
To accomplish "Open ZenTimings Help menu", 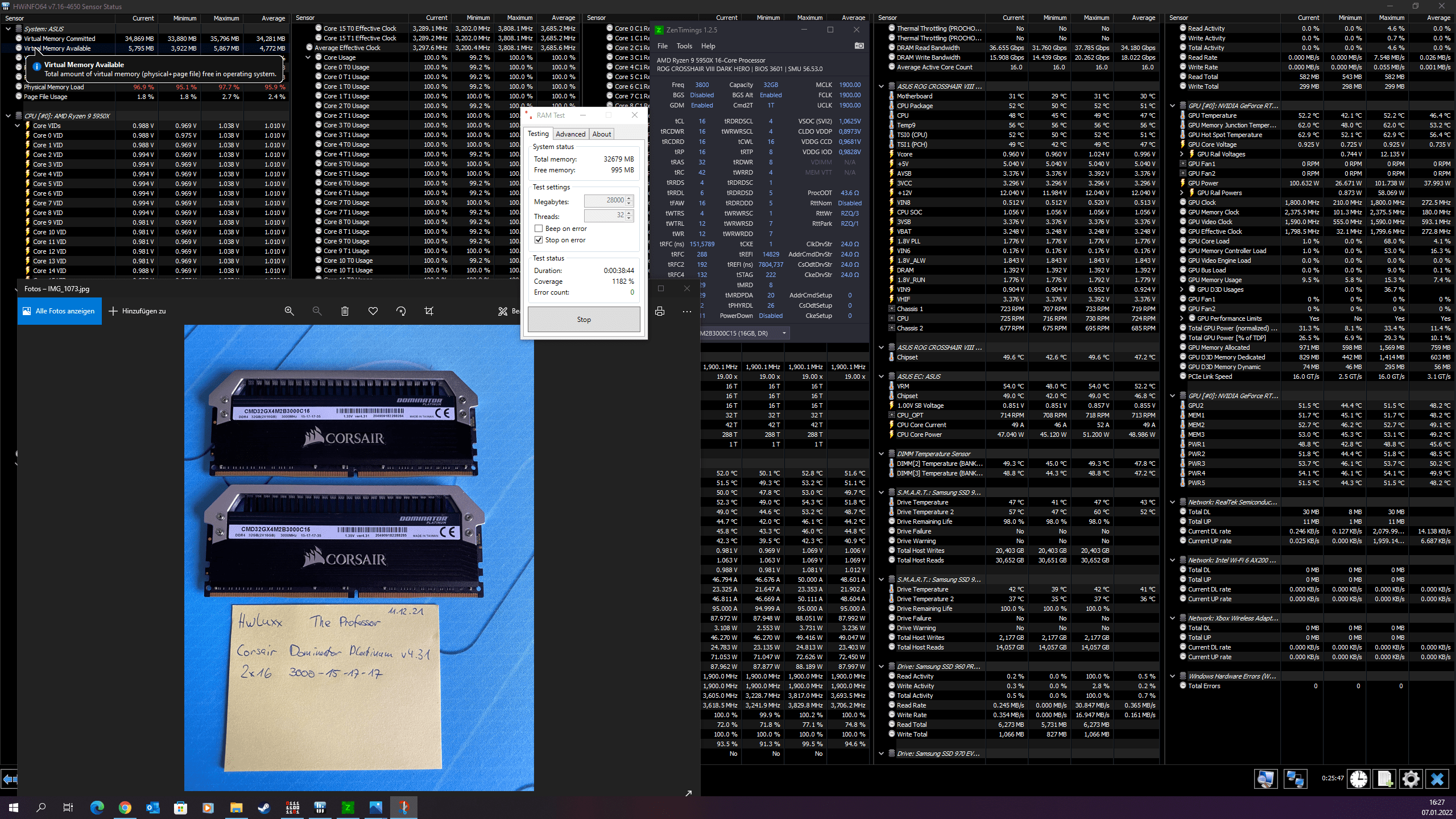I will tap(708, 46).
